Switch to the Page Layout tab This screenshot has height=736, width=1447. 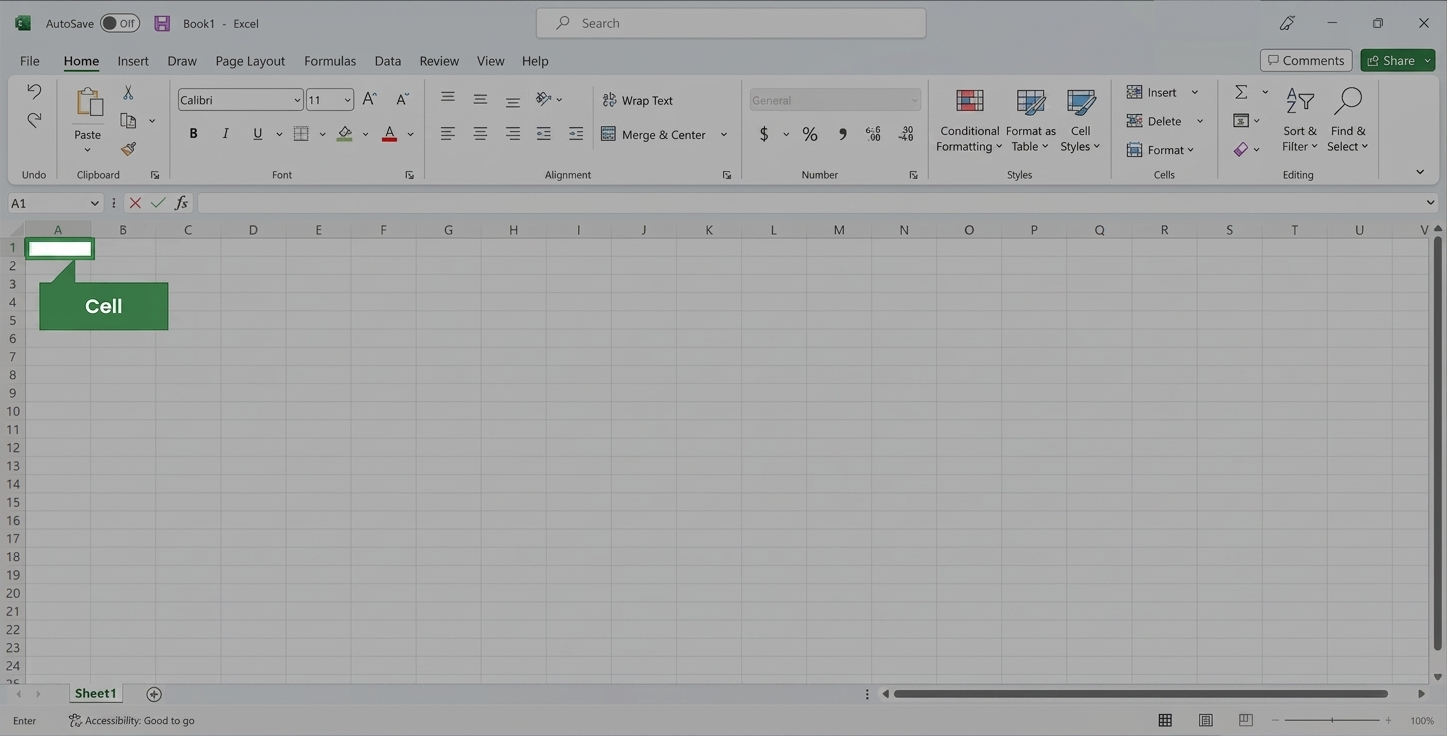pyautogui.click(x=250, y=61)
